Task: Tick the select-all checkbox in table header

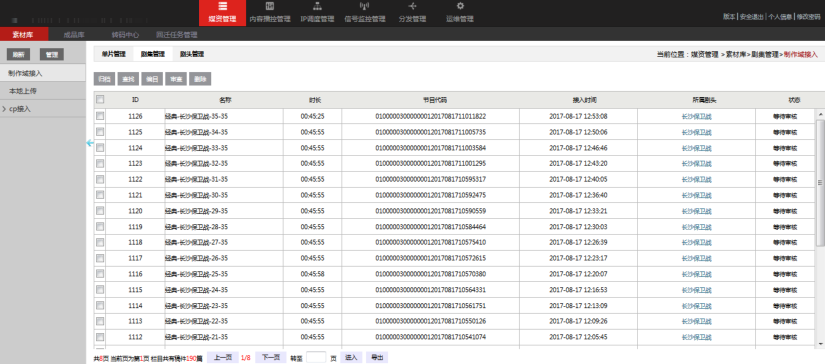Action: tap(100, 99)
